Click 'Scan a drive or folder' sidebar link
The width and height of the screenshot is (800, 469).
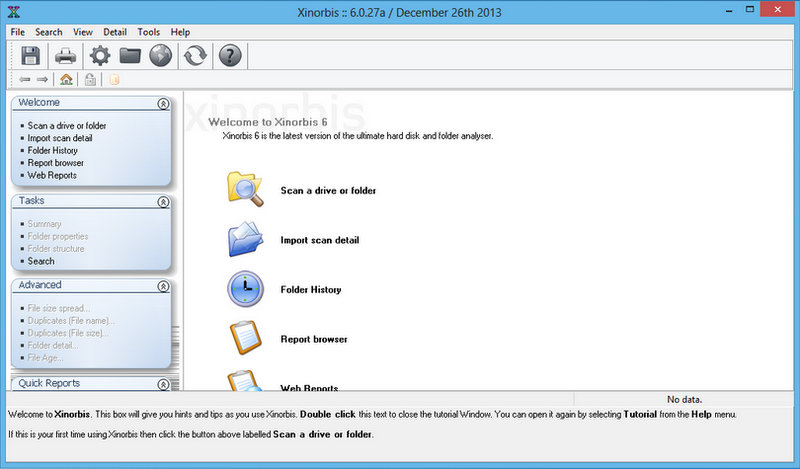point(67,126)
